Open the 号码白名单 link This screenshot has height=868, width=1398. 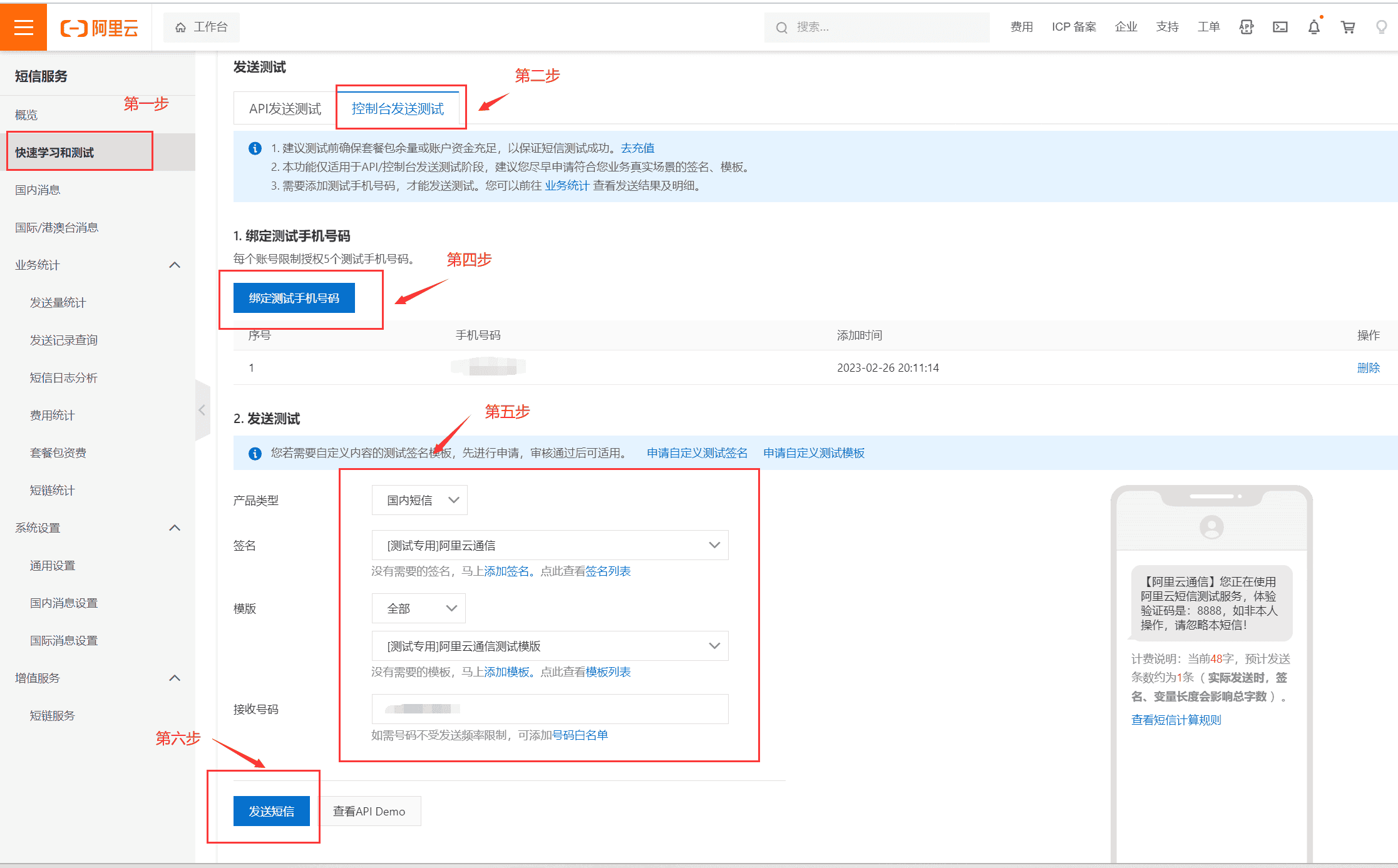click(x=580, y=735)
